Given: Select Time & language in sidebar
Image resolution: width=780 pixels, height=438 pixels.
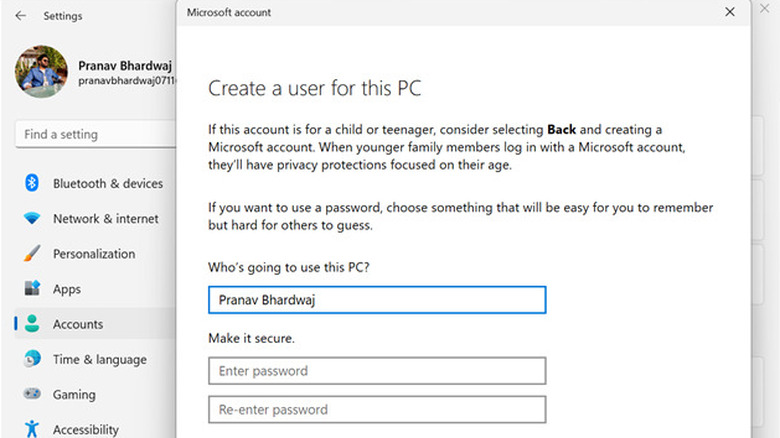Looking at the screenshot, I should coord(99,359).
